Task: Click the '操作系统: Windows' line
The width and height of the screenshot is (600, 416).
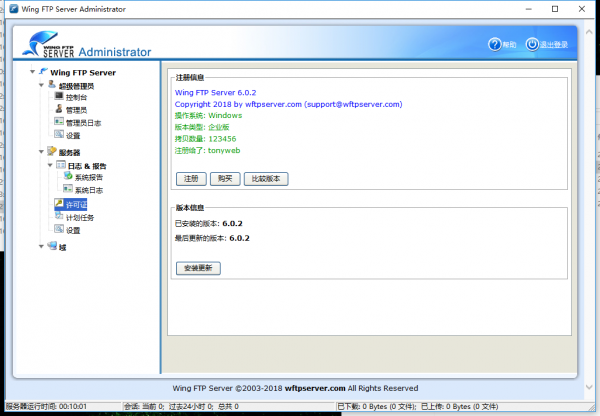Action: [x=208, y=116]
